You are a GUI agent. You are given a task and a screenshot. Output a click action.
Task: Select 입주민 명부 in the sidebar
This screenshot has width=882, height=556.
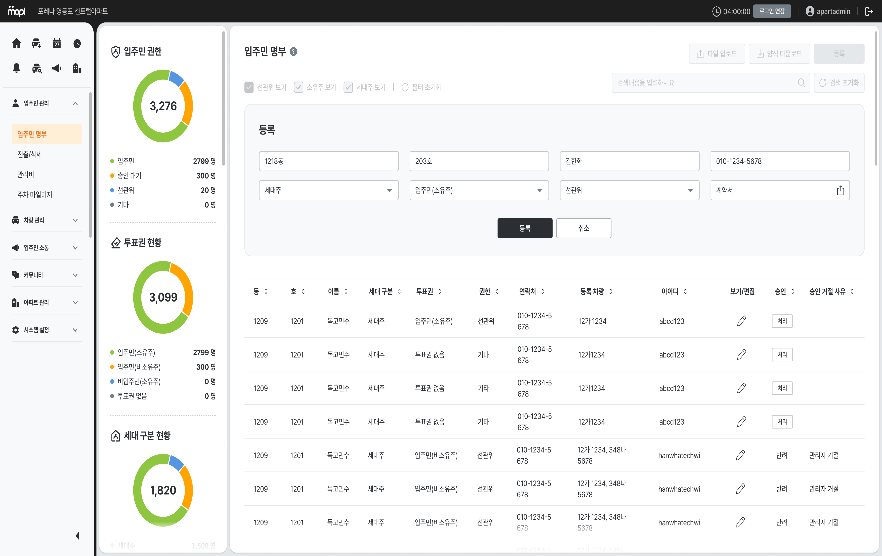pos(47,134)
